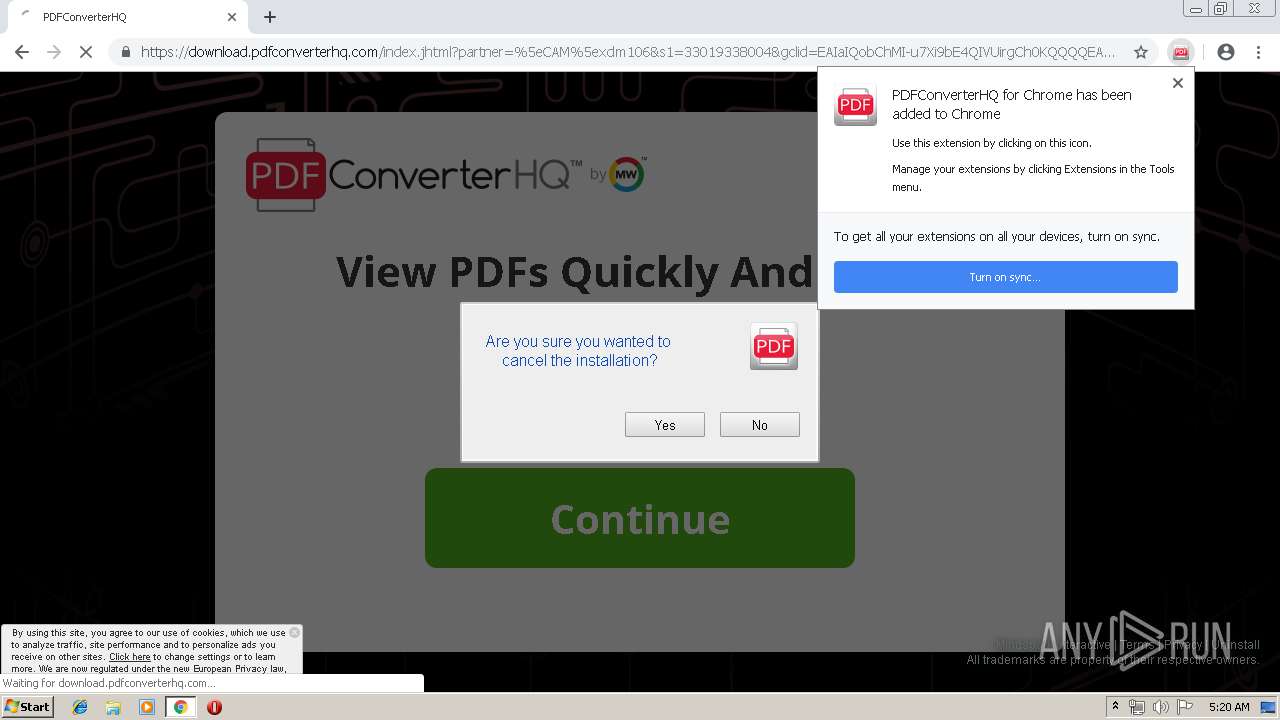Open the Windows Start menu
Image resolution: width=1280 pixels, height=720 pixels.
pos(27,706)
